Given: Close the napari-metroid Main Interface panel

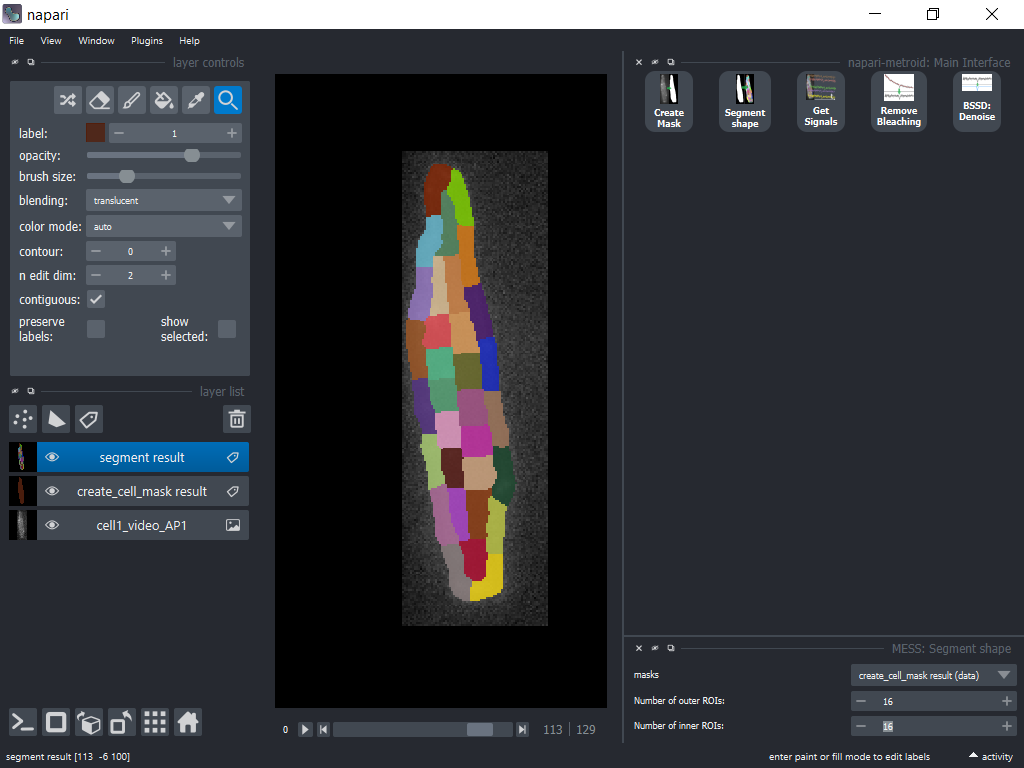Looking at the screenshot, I should (639, 62).
